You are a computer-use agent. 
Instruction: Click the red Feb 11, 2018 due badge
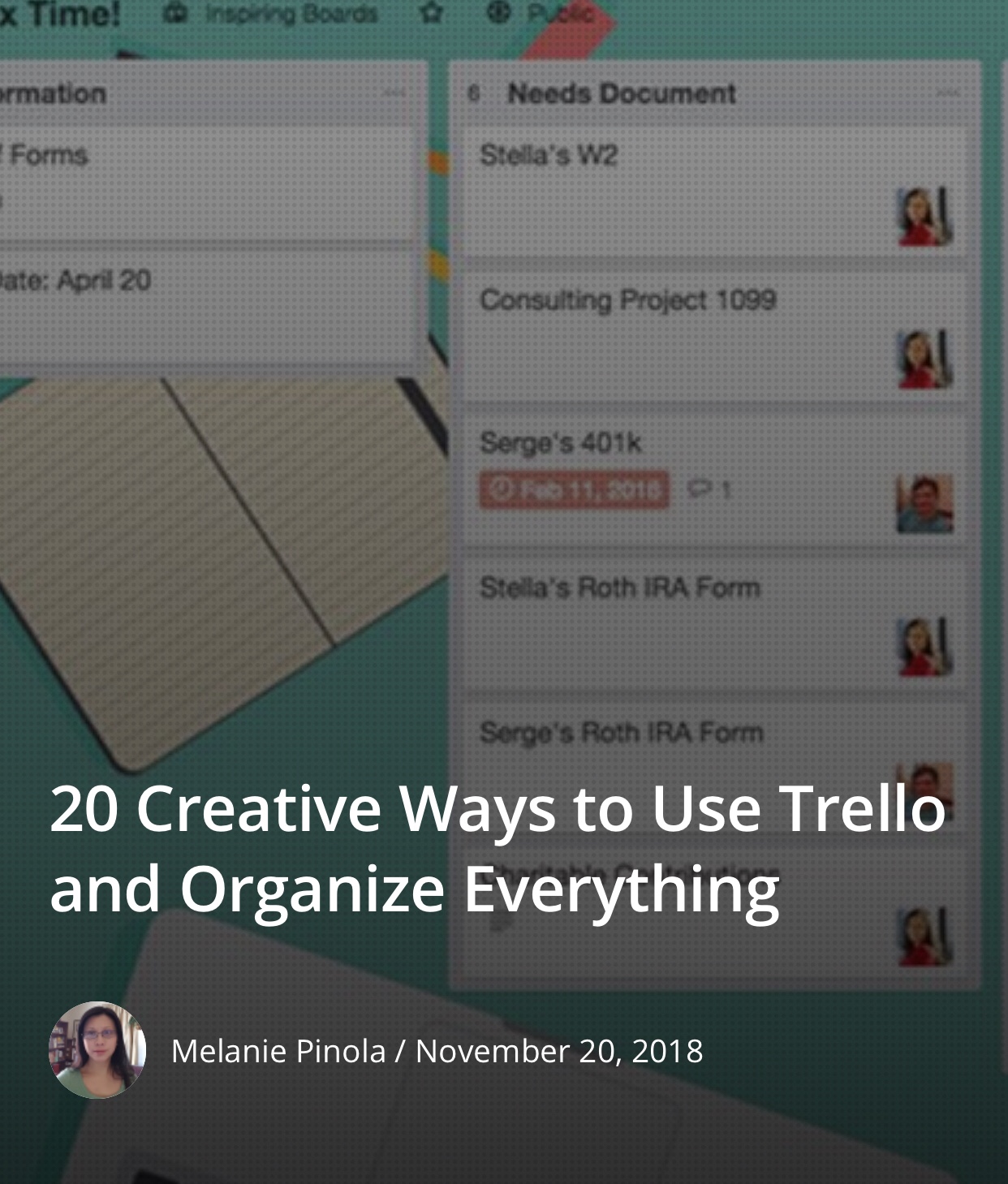pyautogui.click(x=575, y=489)
